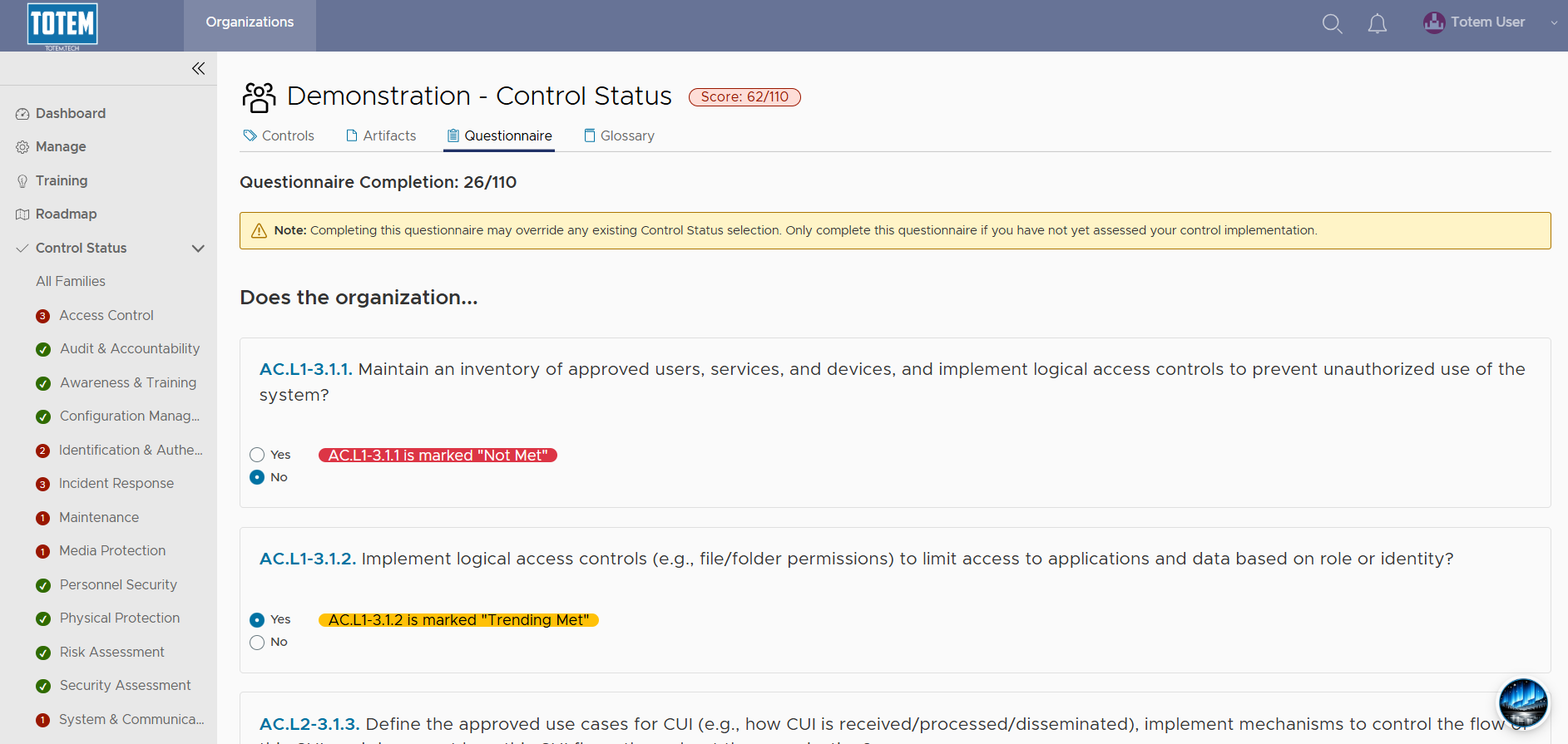Open the Security Assessment family

pos(126,685)
